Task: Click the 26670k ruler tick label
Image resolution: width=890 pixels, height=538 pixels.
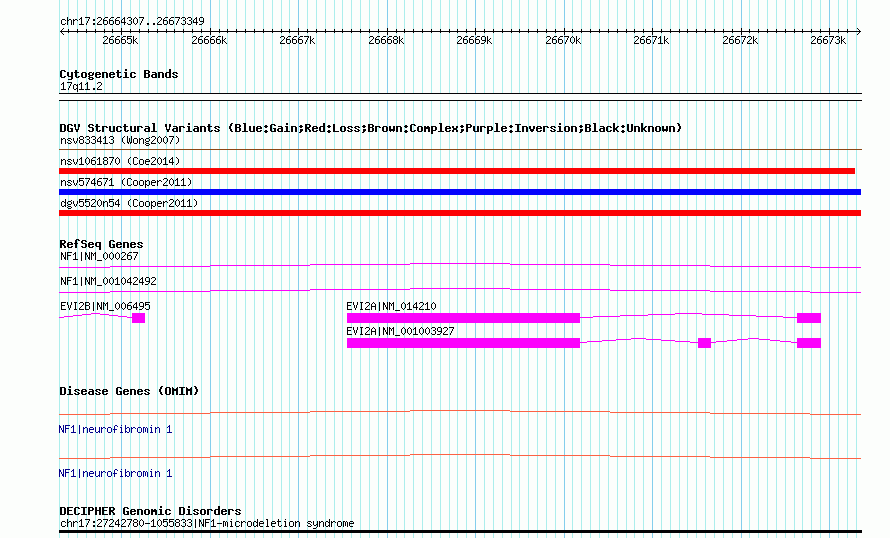Action: [563, 40]
